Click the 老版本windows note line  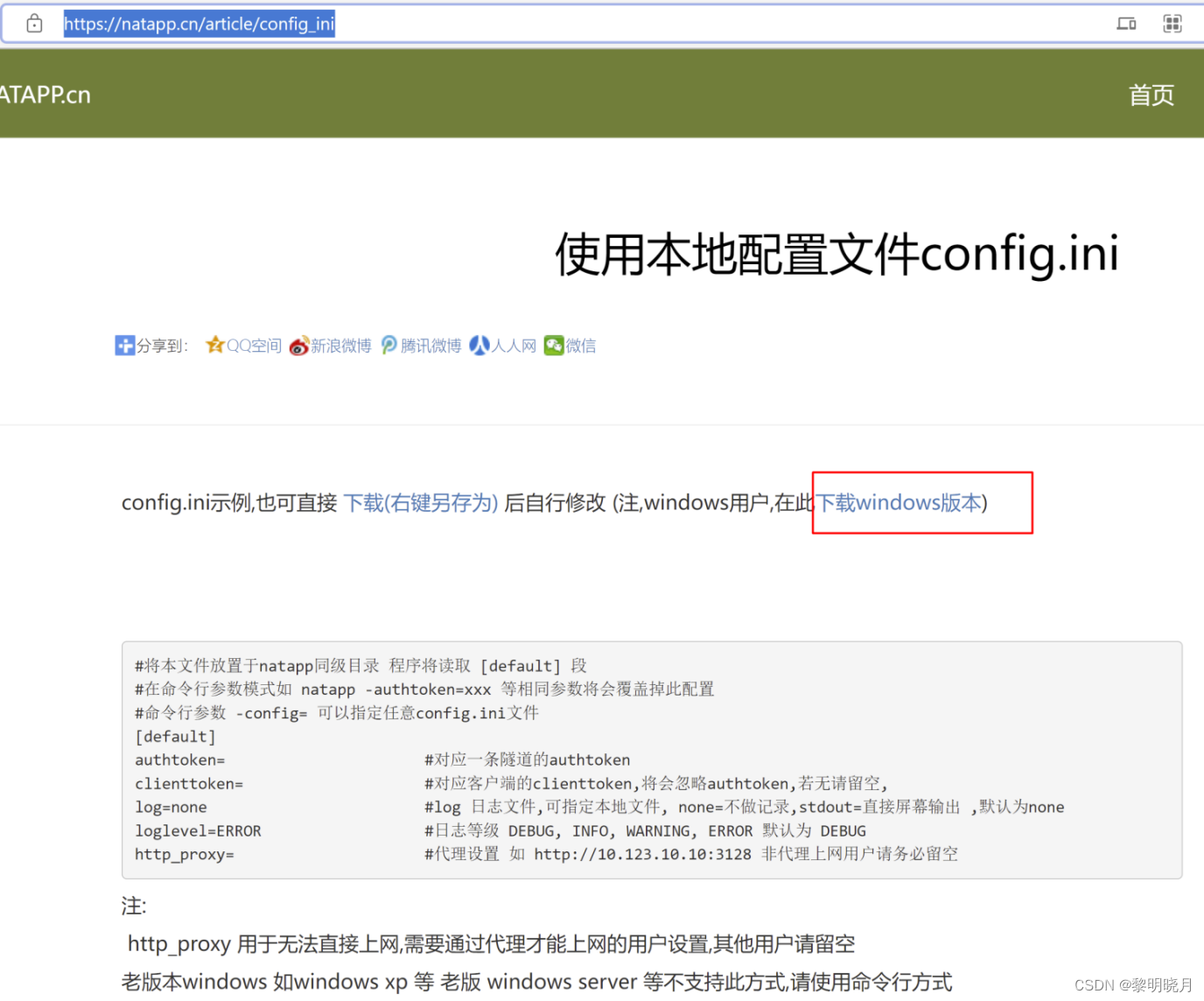(x=536, y=982)
